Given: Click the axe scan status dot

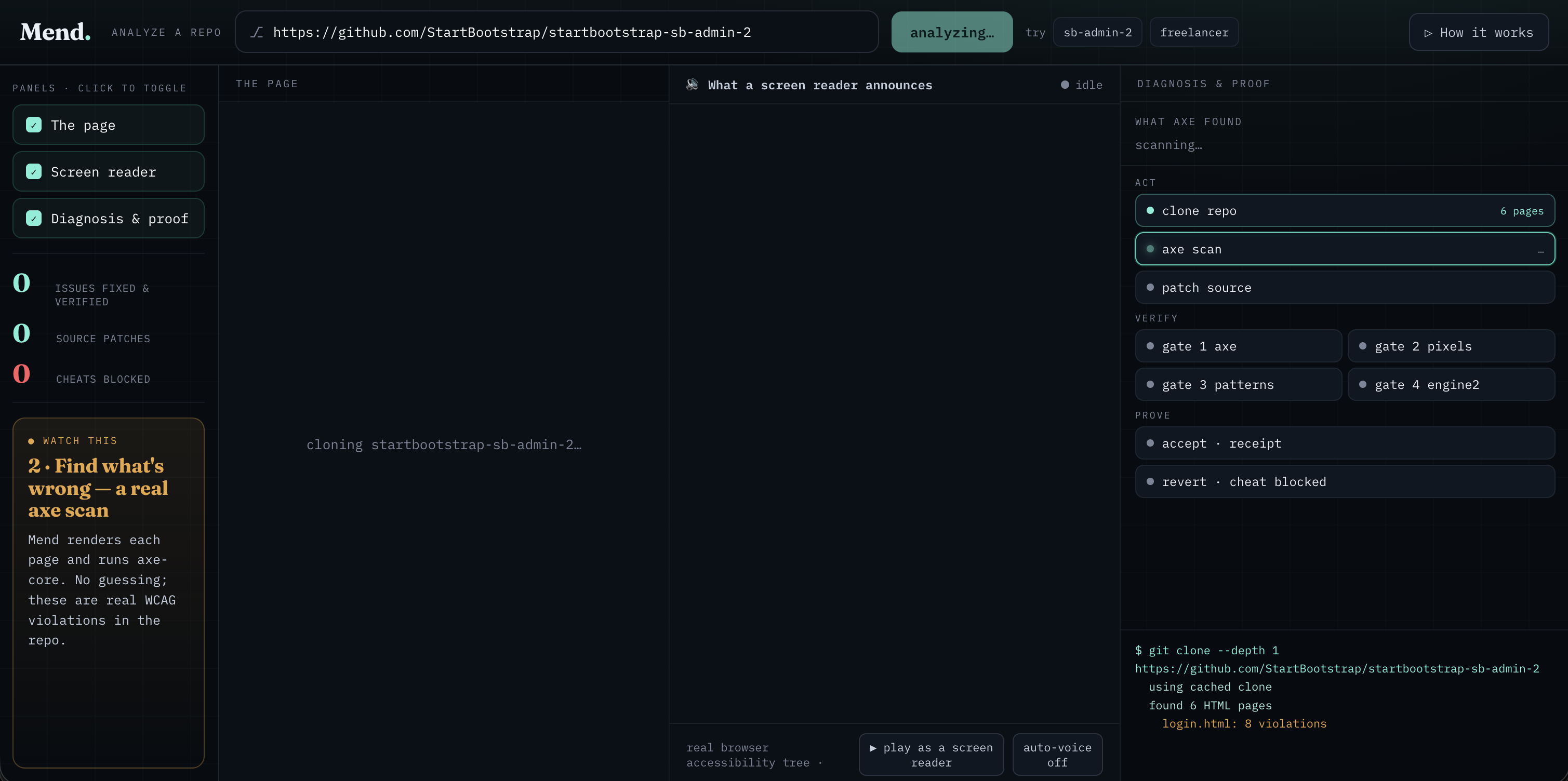Looking at the screenshot, I should (x=1150, y=249).
